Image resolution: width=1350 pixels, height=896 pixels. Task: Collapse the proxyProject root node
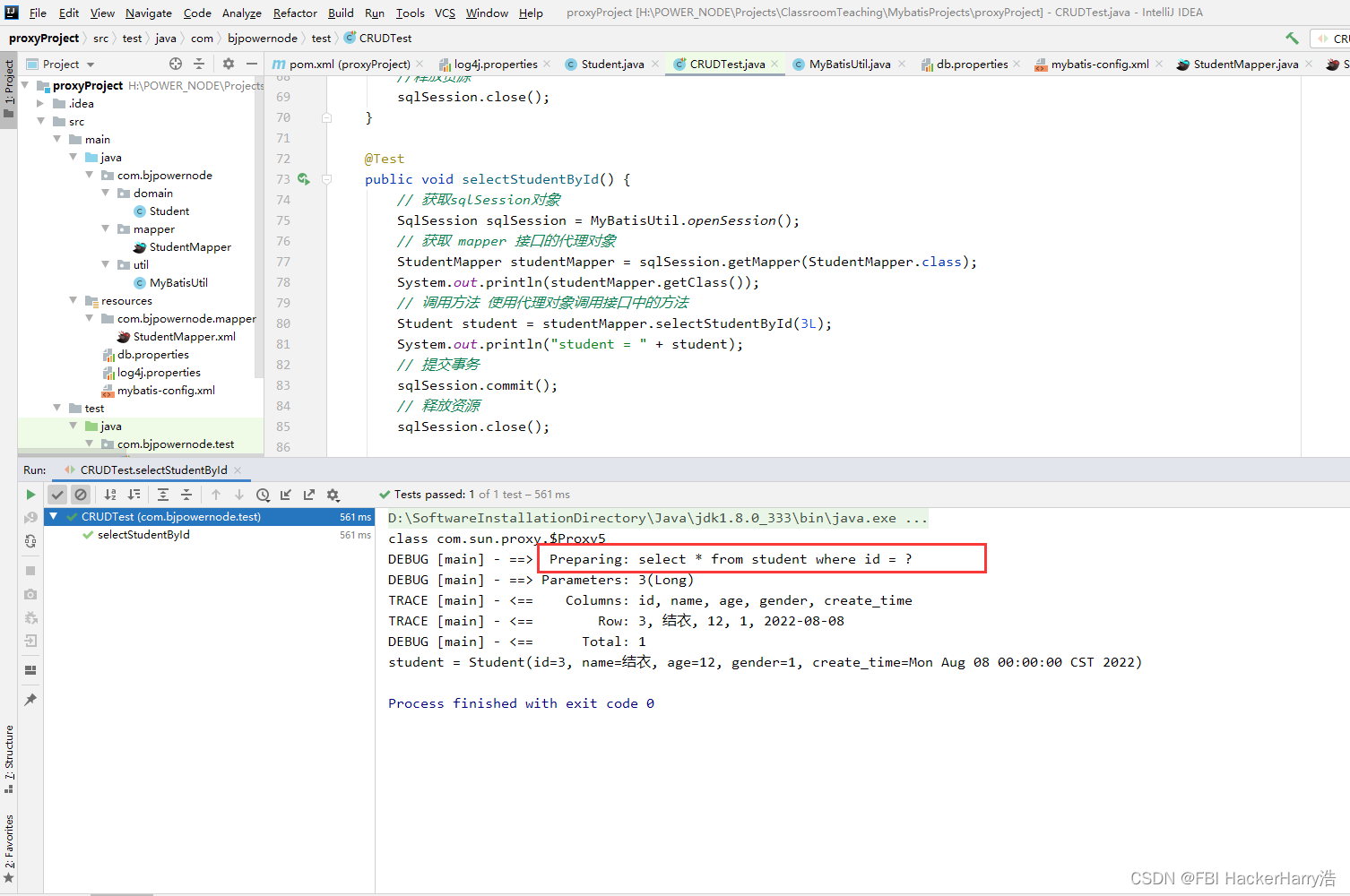(x=25, y=85)
